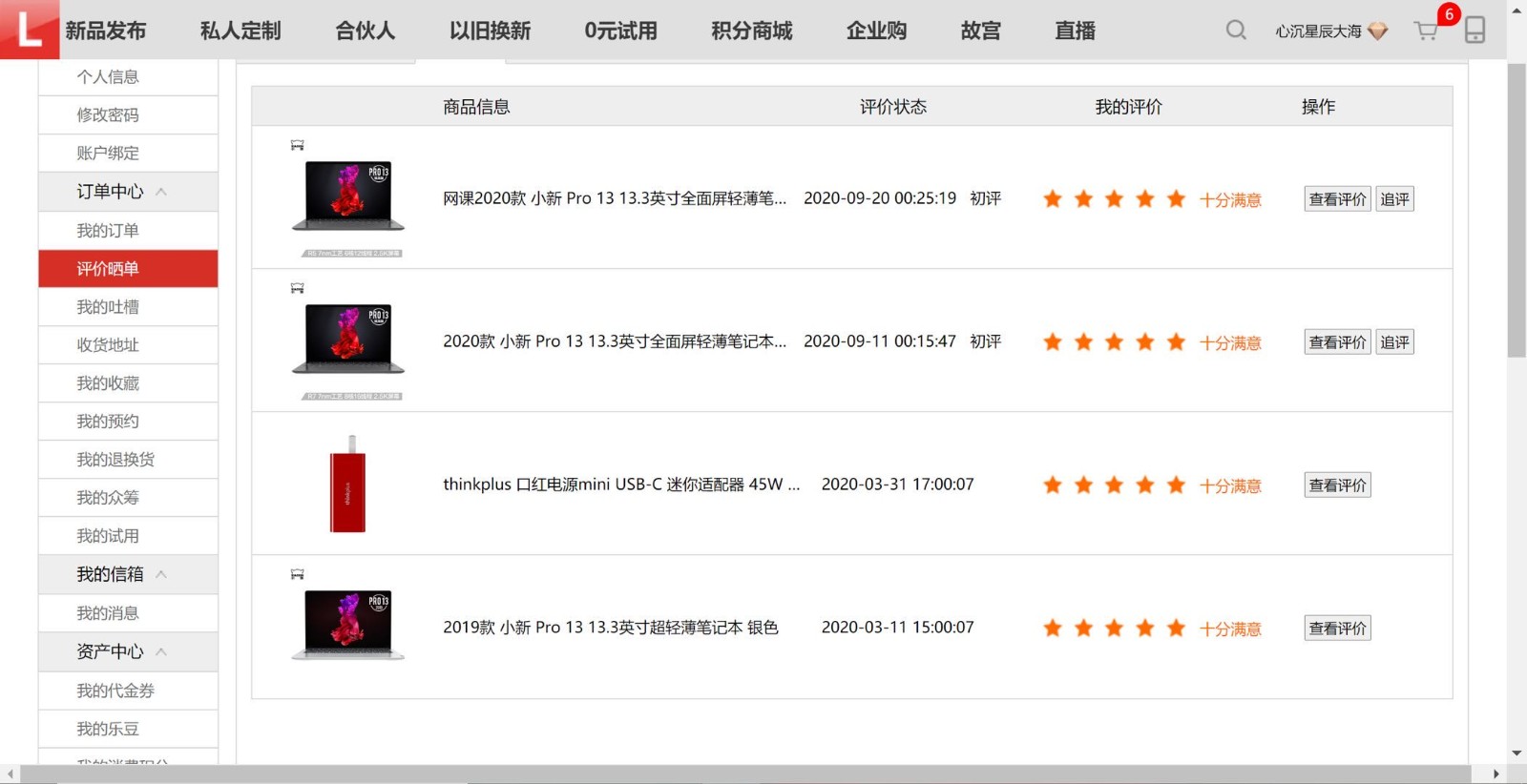This screenshot has height=784, width=1527.
Task: Click first star of thinkplus rating
Action: coord(1053,485)
